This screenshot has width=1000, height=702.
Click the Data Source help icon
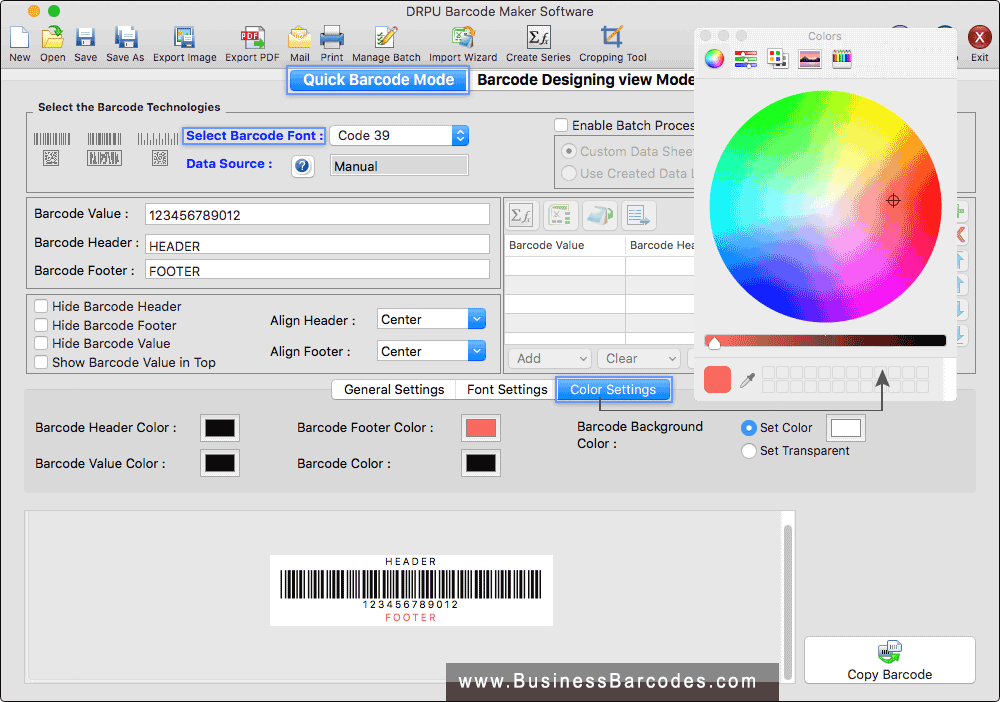point(302,166)
